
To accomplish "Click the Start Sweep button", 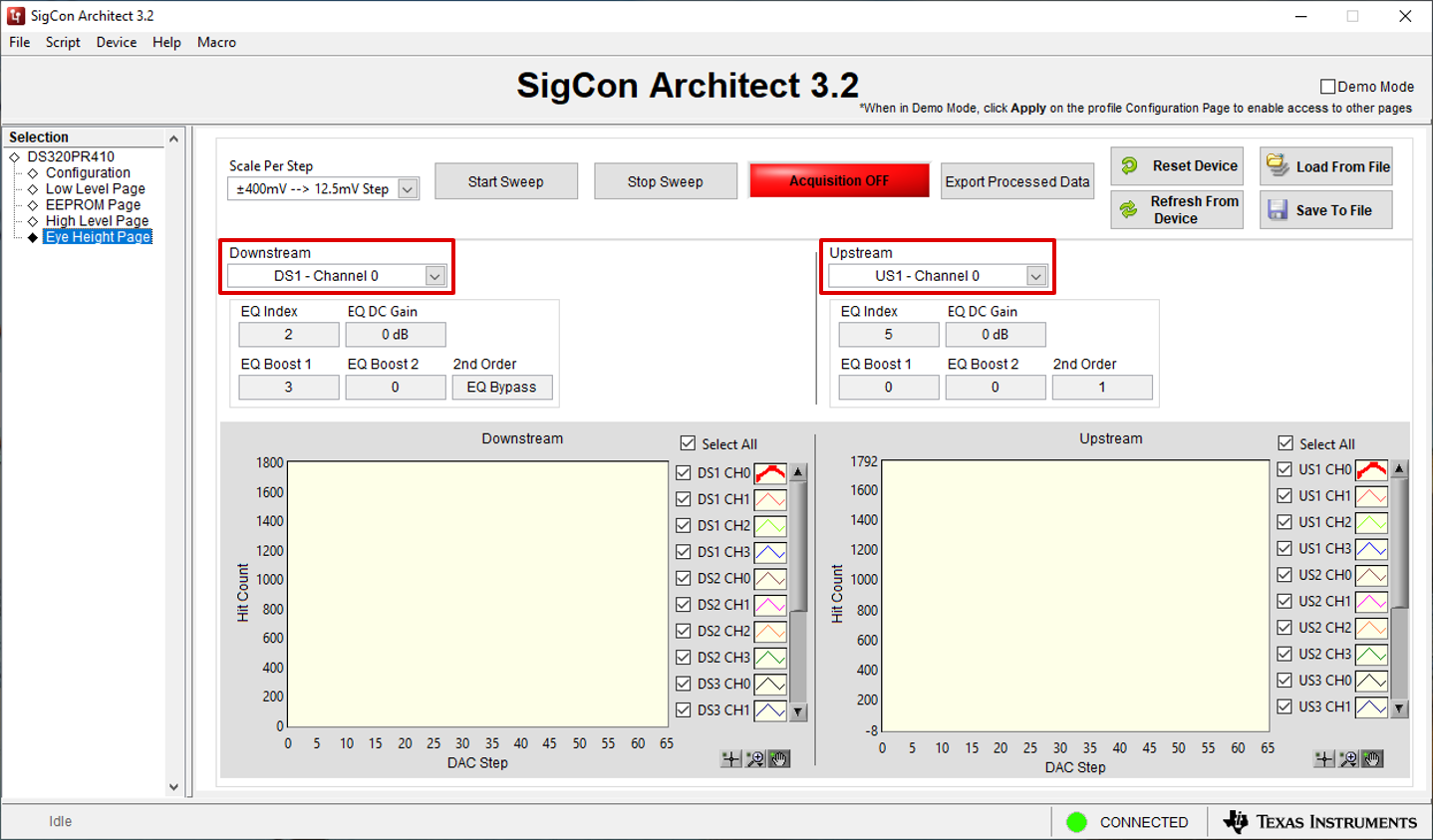I will coord(506,181).
